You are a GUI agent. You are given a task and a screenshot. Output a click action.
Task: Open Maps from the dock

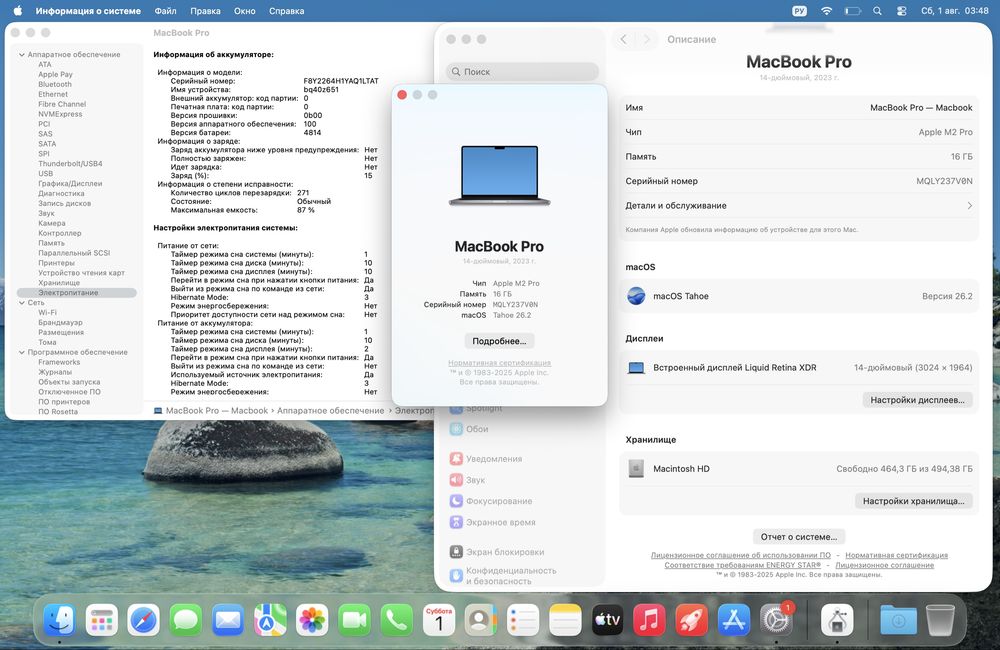point(270,619)
